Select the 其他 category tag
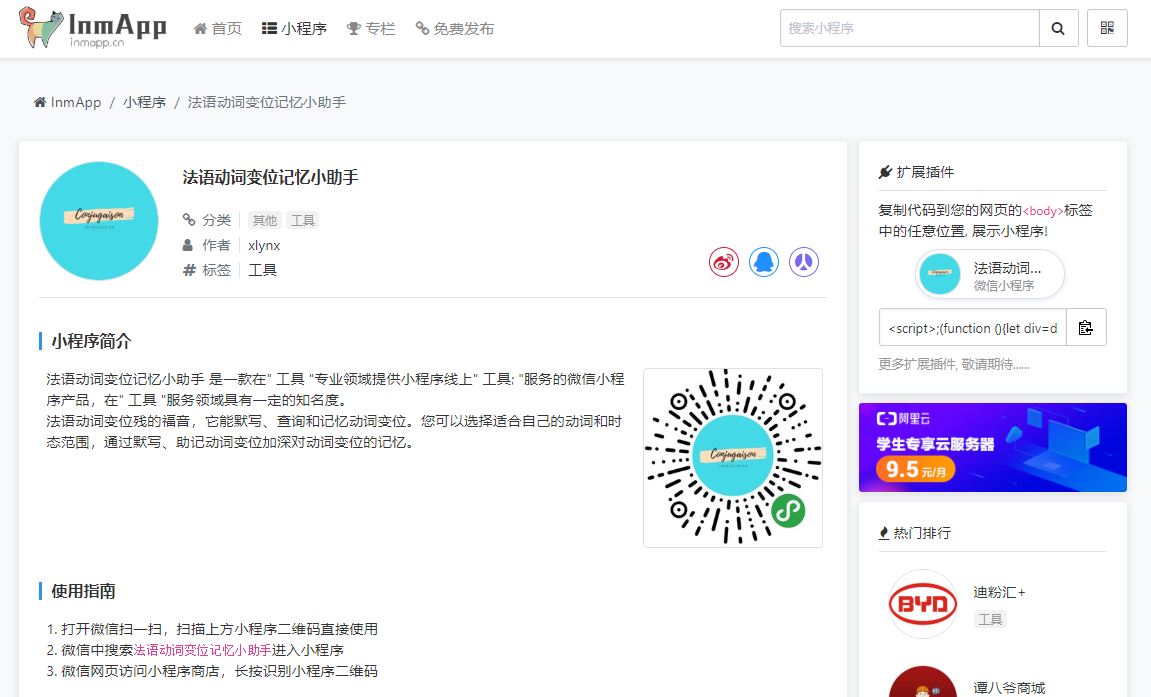Image resolution: width=1151 pixels, height=697 pixels. coord(265,220)
